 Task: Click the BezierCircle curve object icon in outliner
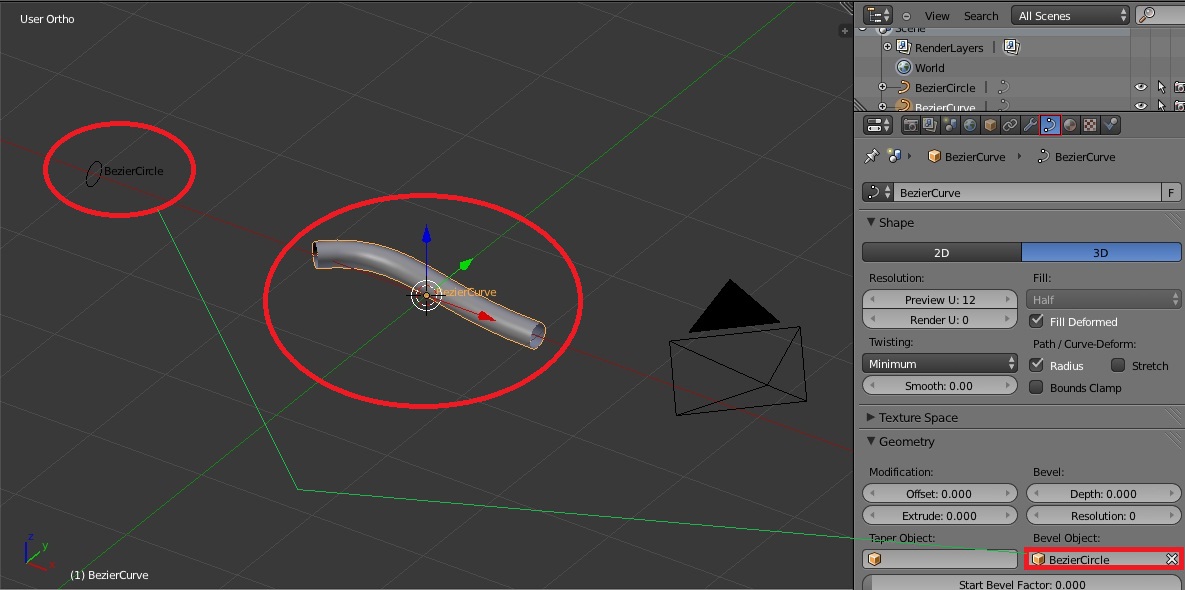tap(903, 88)
